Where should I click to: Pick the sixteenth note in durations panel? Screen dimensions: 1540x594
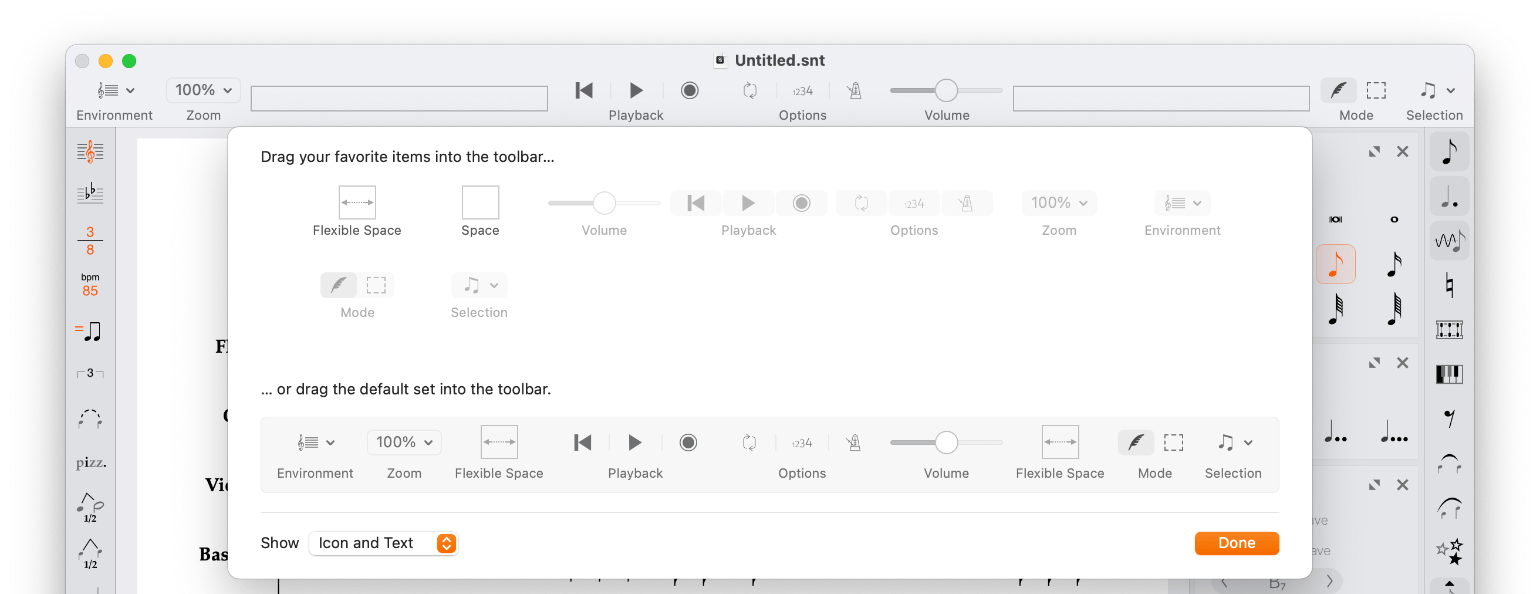point(1394,264)
